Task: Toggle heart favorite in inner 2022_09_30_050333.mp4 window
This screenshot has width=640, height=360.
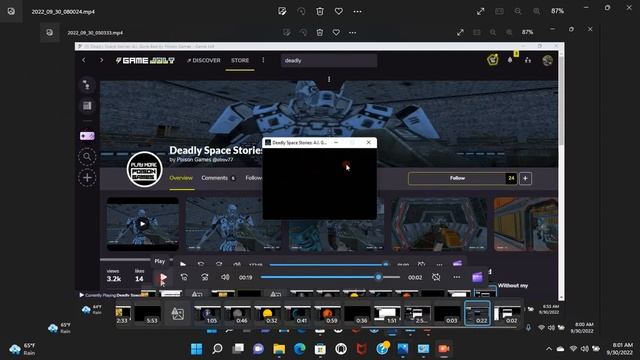Action: [x=336, y=32]
